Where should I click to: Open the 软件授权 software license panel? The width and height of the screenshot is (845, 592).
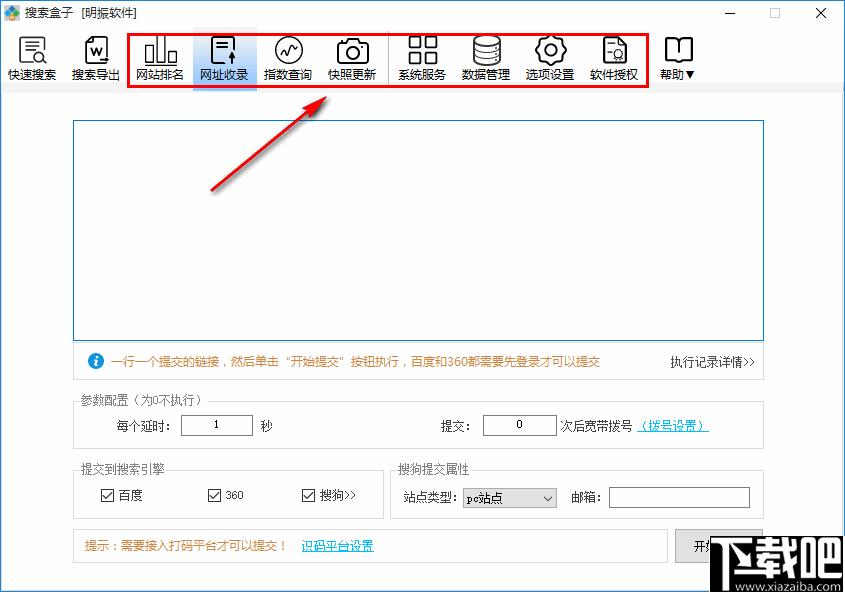[614, 59]
